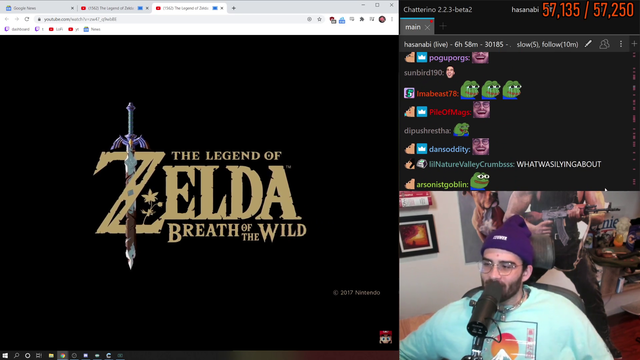Screen dimensions: 640x360
Task: Open the Chatterino viewer list icon
Action: [604, 44]
